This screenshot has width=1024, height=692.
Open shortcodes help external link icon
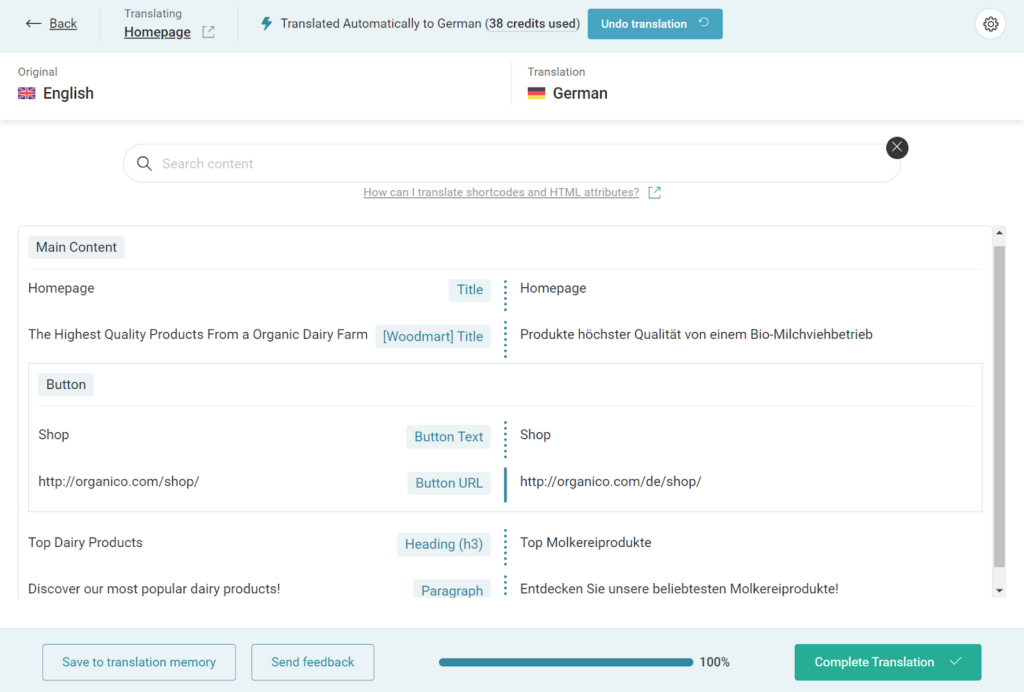[654, 193]
